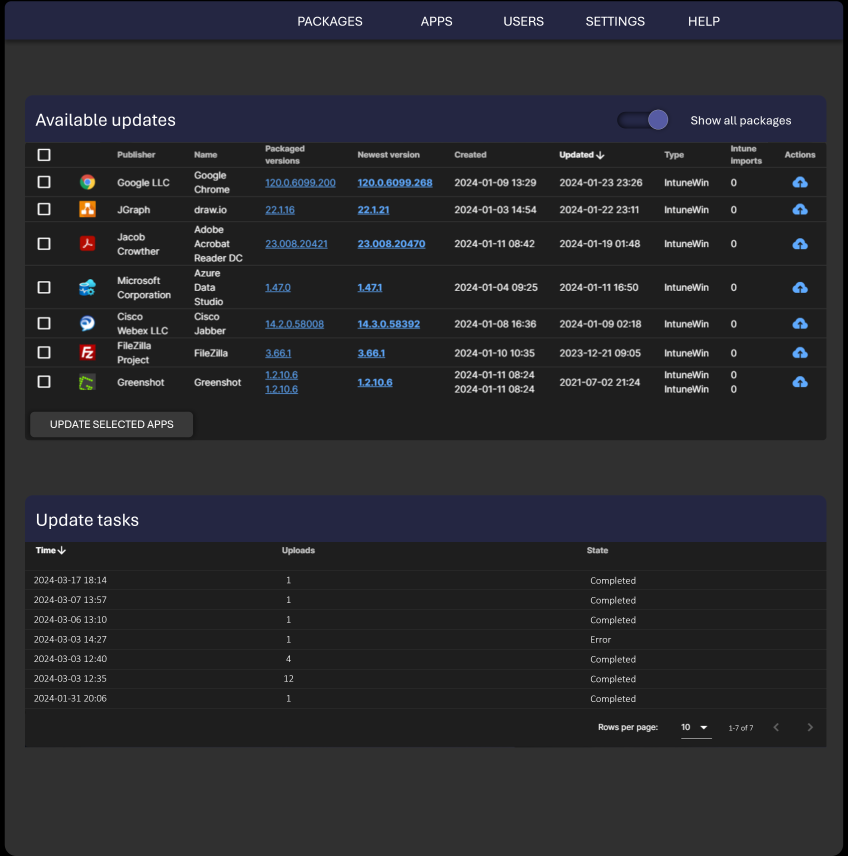This screenshot has height=856, width=848.
Task: Click the Cisco Jabber app icon
Action: [87, 324]
